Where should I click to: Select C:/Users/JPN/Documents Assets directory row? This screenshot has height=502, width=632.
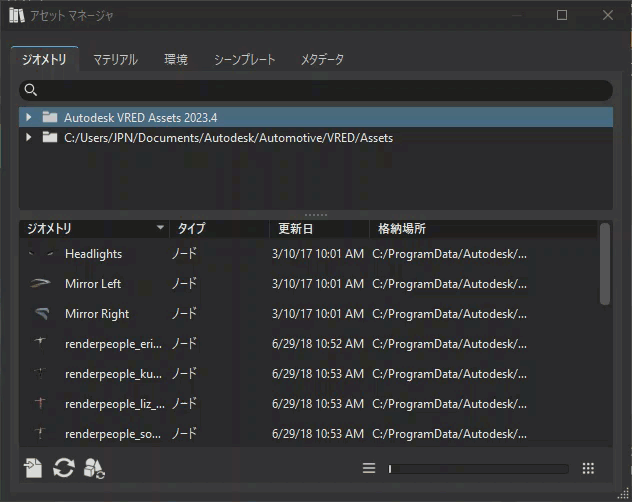[316, 137]
